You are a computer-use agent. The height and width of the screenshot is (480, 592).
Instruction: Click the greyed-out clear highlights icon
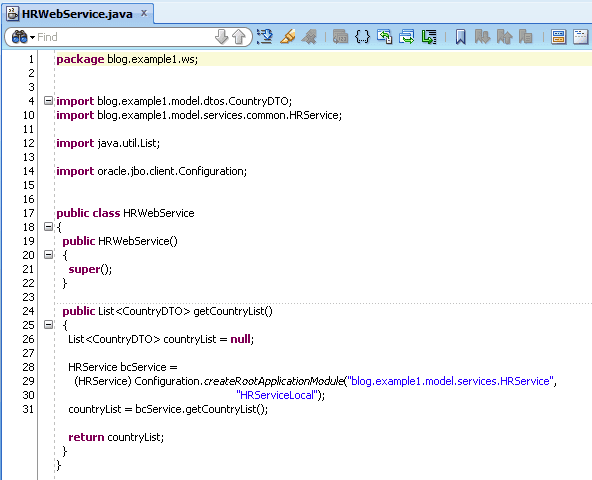(x=309, y=37)
